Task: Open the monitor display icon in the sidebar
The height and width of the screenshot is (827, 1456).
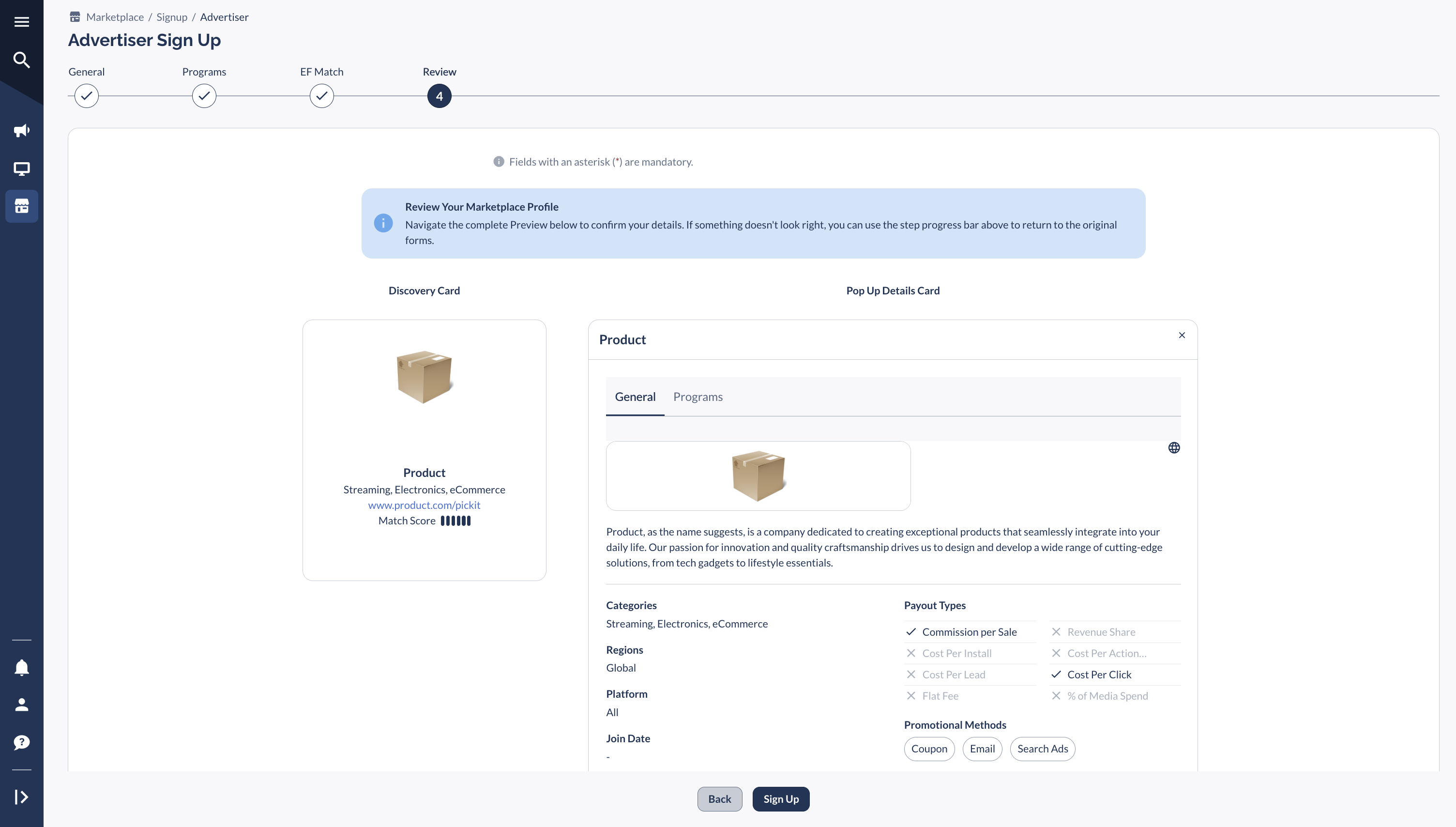Action: [x=22, y=168]
